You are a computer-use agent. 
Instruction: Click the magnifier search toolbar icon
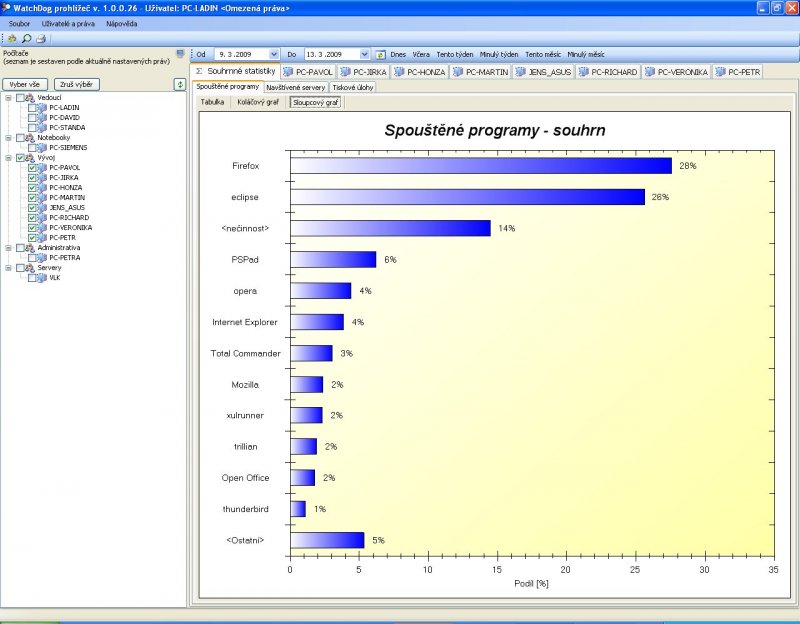27,39
